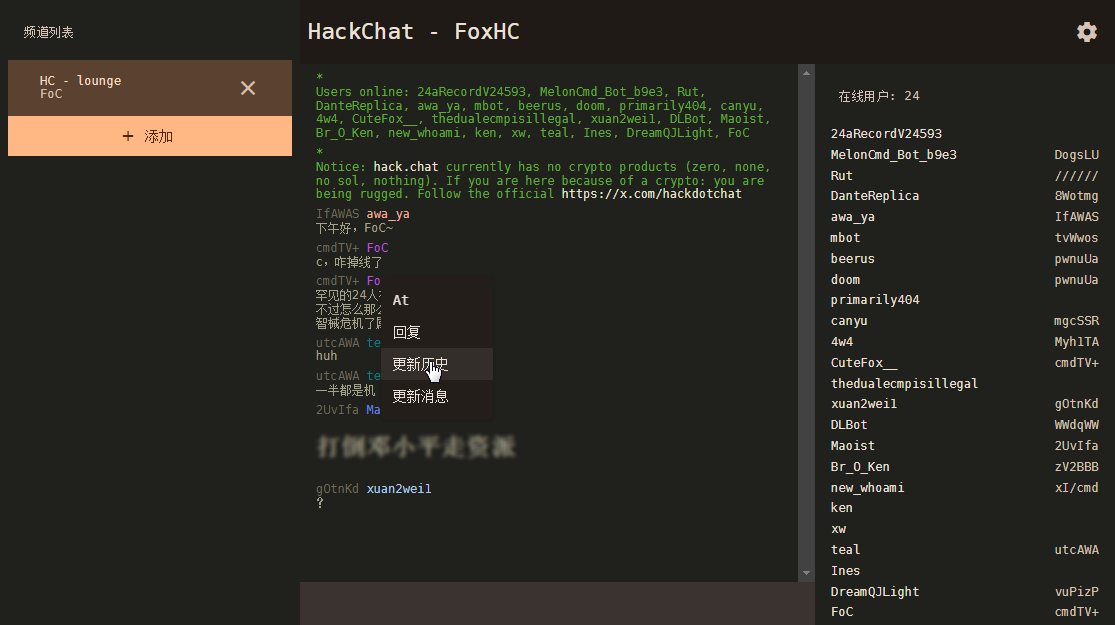Viewport: 1115px width, 625px height.
Task: Select beerus in online user list
Action: coord(853,259)
